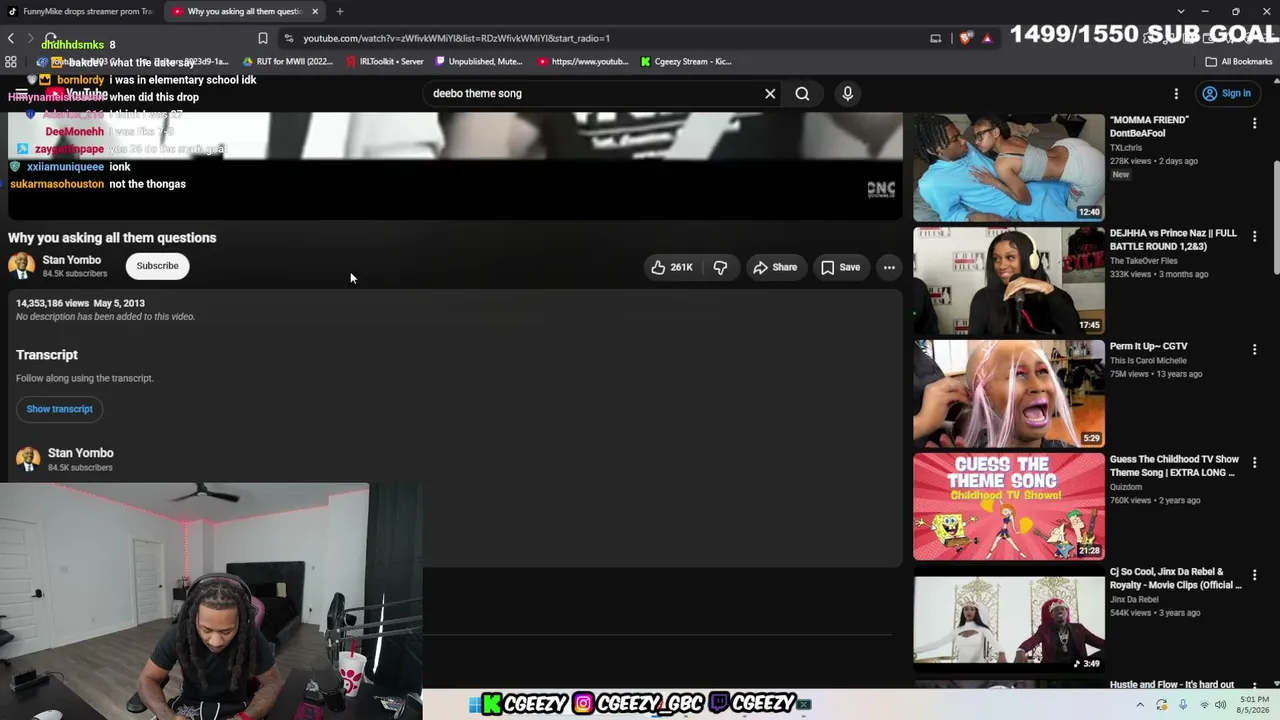Share this video
Image resolution: width=1280 pixels, height=720 pixels.
[x=775, y=267]
